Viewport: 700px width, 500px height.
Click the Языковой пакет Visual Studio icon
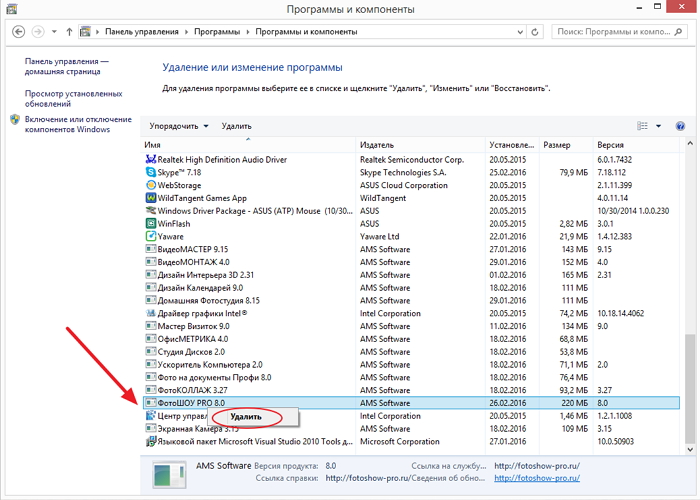pos(151,442)
